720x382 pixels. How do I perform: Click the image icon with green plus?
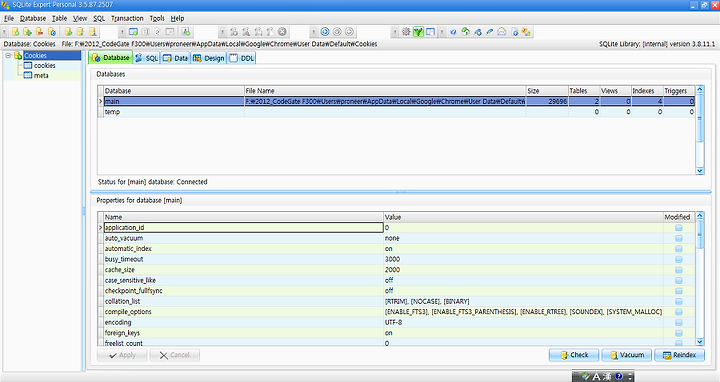pyautogui.click(x=186, y=32)
